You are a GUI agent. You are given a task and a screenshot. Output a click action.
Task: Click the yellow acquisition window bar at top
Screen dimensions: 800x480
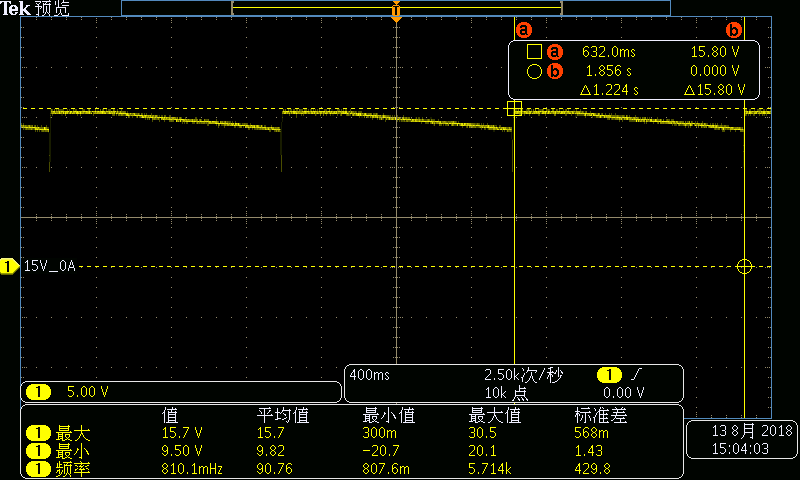click(x=396, y=8)
